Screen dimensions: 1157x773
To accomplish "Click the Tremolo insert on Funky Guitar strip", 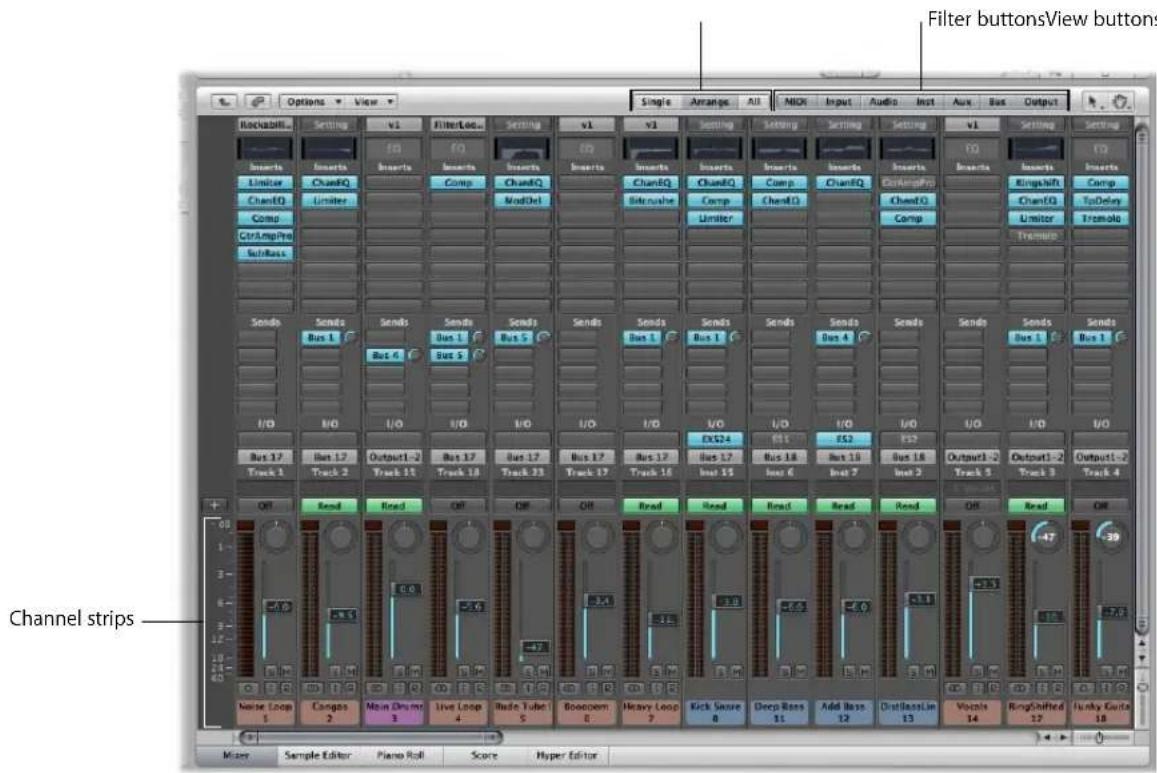I will click(1101, 218).
